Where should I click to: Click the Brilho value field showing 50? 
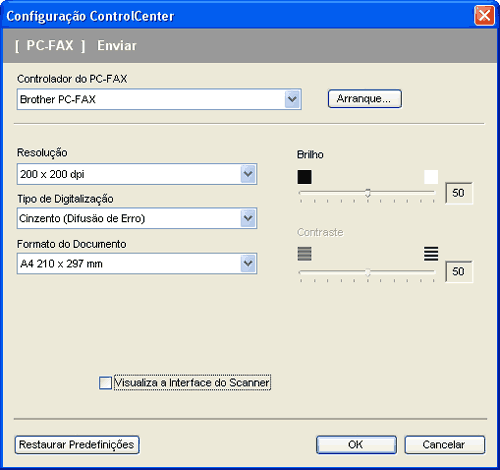[x=459, y=193]
